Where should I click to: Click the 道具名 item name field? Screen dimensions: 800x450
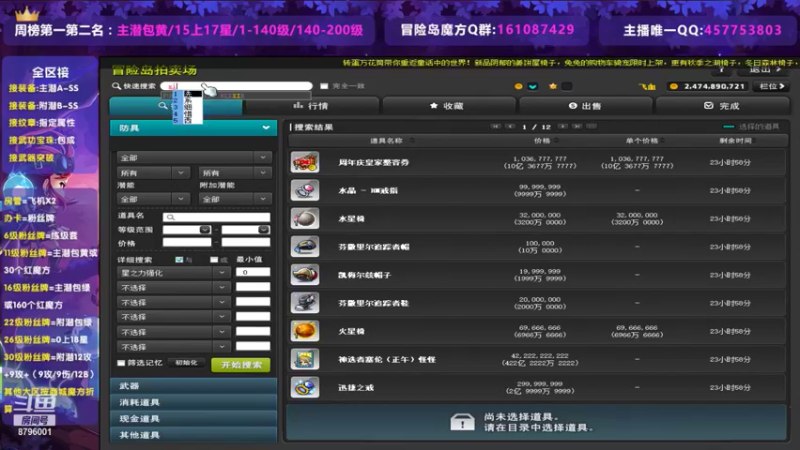click(216, 217)
